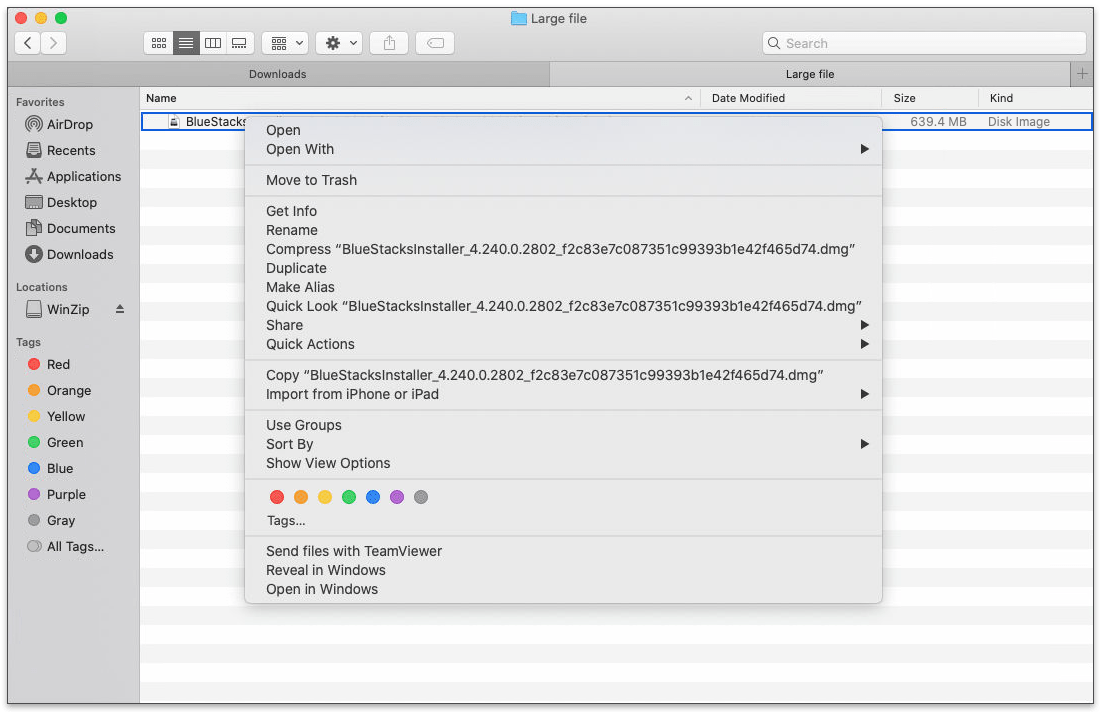Expand the Sort By submenu
This screenshot has height=712, width=1102.
click(563, 444)
